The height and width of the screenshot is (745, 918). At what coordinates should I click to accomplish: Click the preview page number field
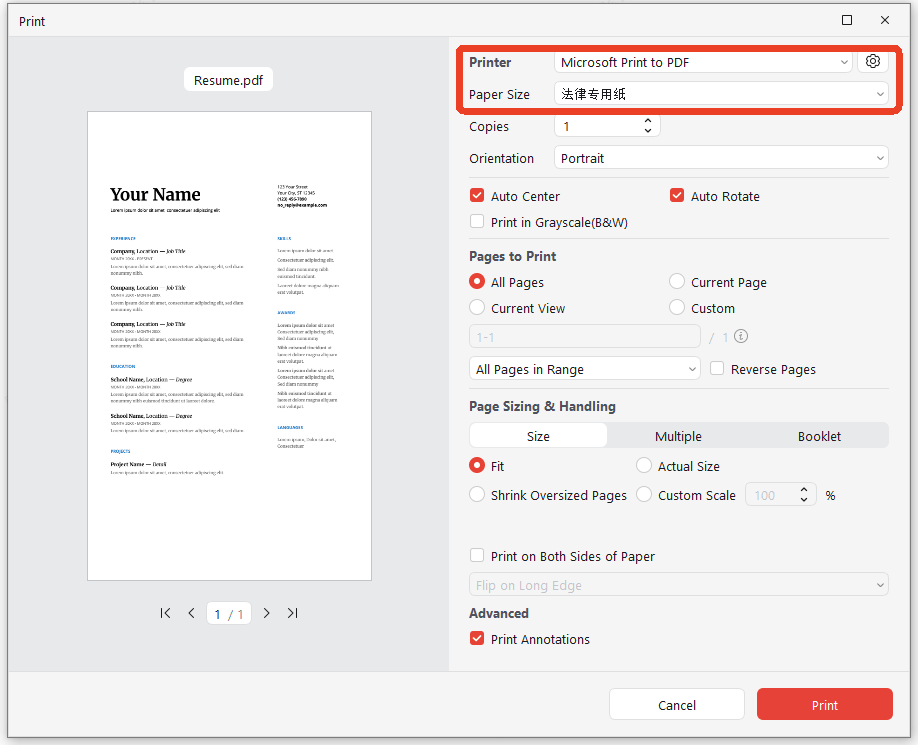(228, 613)
